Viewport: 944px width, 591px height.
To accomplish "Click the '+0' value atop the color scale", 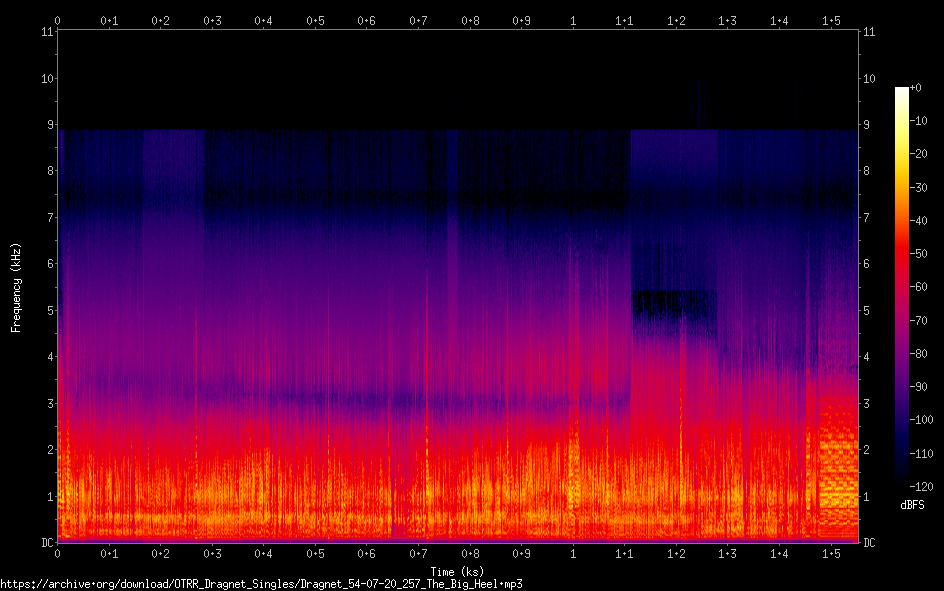I will (x=916, y=88).
